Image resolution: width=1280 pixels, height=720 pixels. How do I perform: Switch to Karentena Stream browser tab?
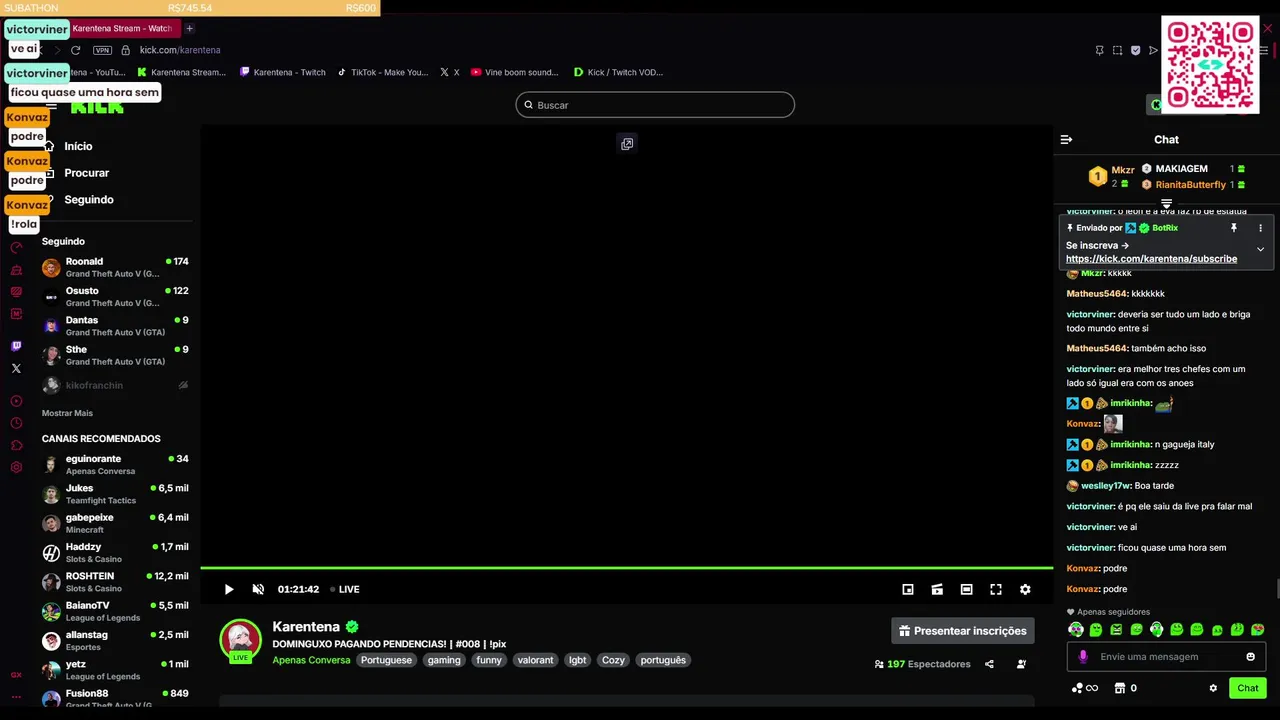[123, 28]
